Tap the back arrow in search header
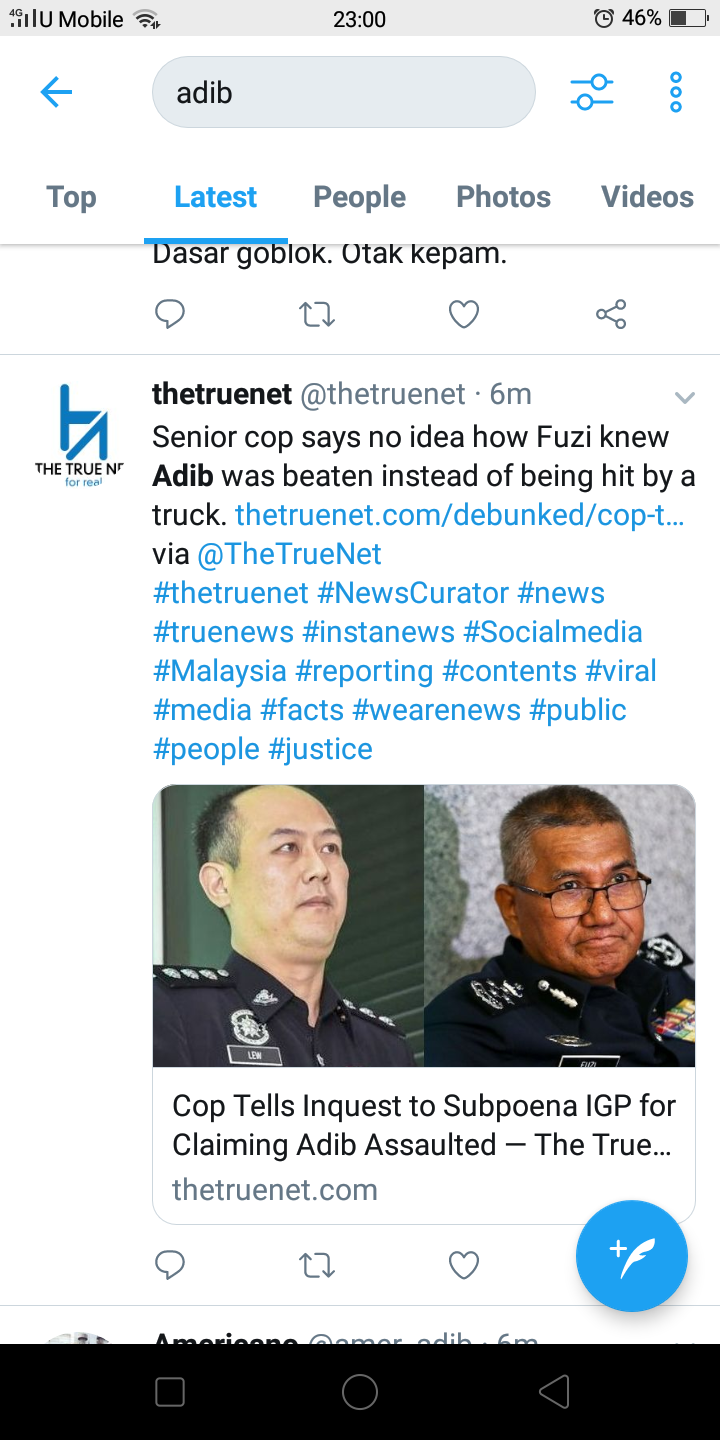 coord(56,93)
